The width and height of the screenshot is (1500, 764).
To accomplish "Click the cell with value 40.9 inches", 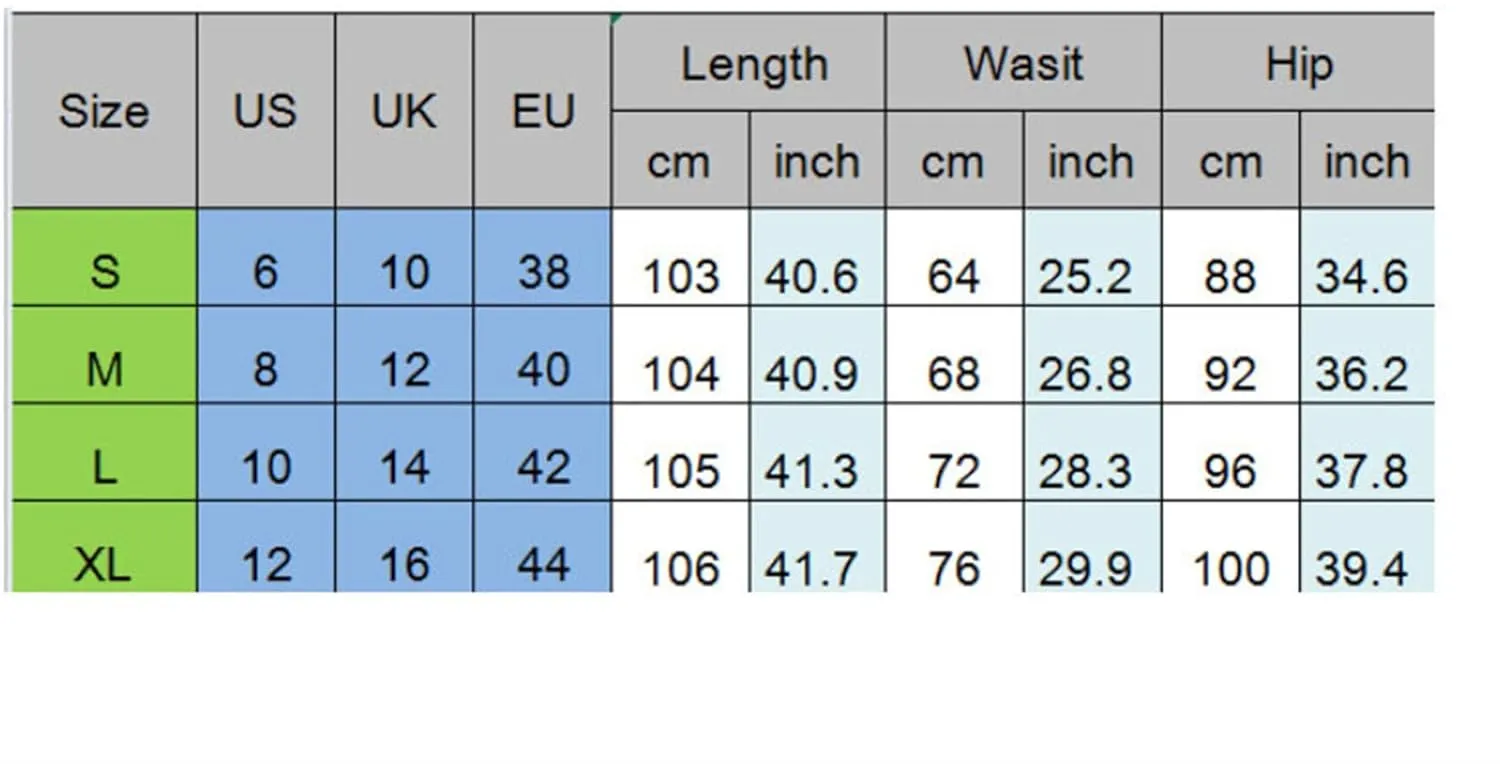I will click(818, 355).
